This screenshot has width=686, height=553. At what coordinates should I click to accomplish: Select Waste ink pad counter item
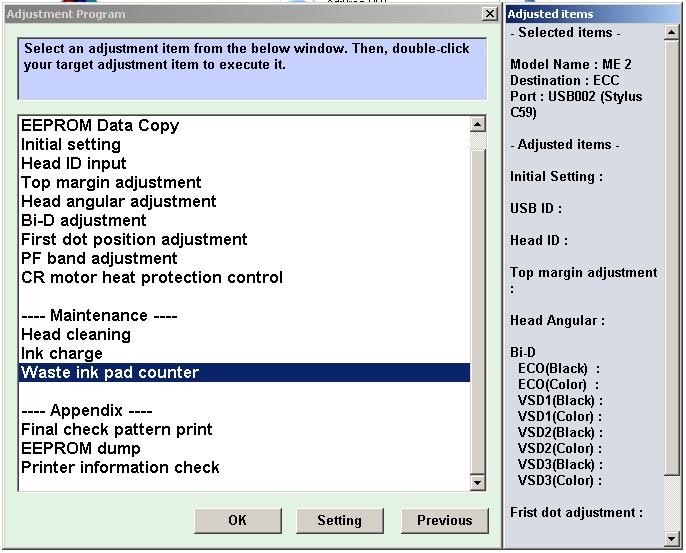(244, 372)
